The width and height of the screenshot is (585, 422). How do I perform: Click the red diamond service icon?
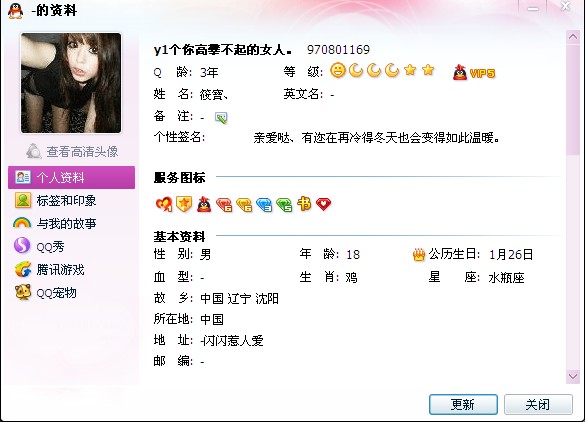pyautogui.click(x=224, y=204)
